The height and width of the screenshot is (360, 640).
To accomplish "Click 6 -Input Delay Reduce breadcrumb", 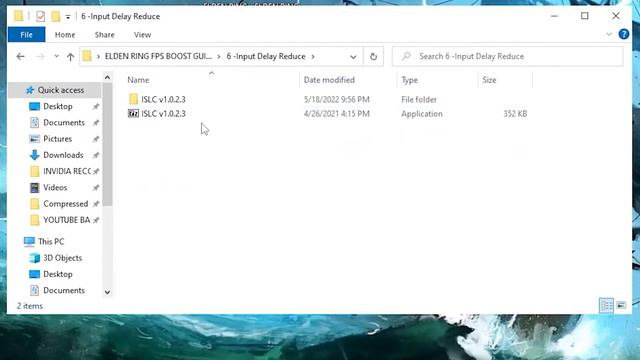I will click(x=266, y=56).
